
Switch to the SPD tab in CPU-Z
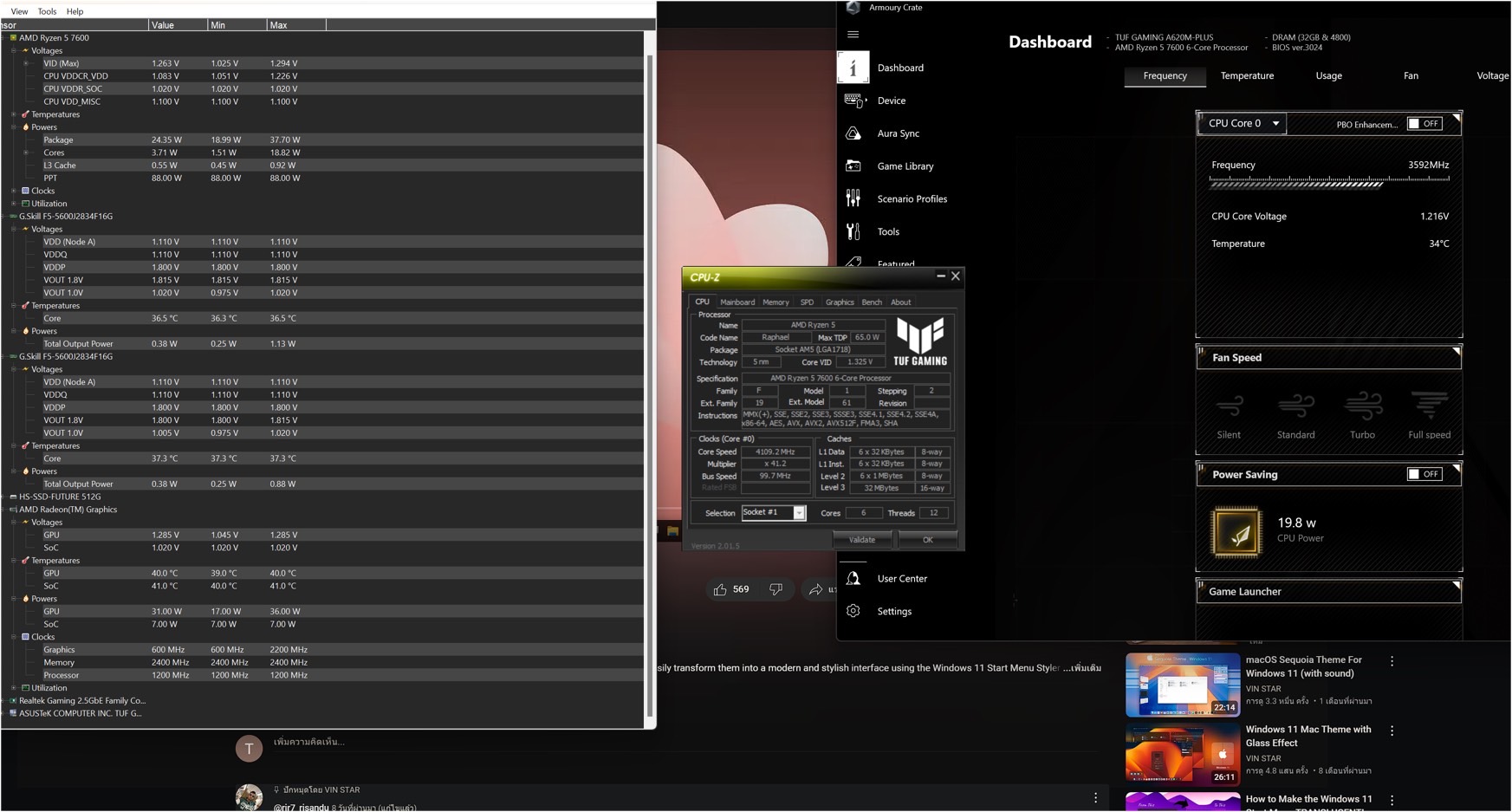807,302
